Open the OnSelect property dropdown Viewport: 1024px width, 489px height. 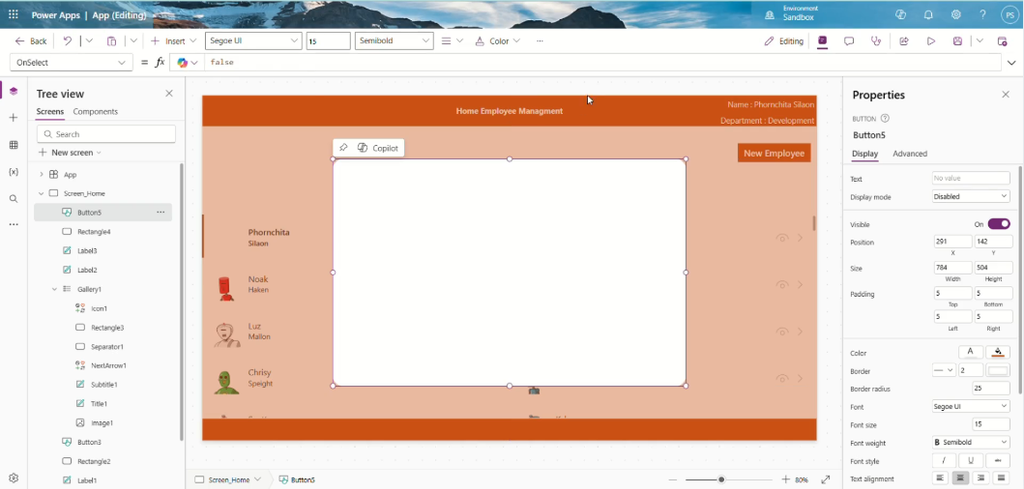coord(71,63)
